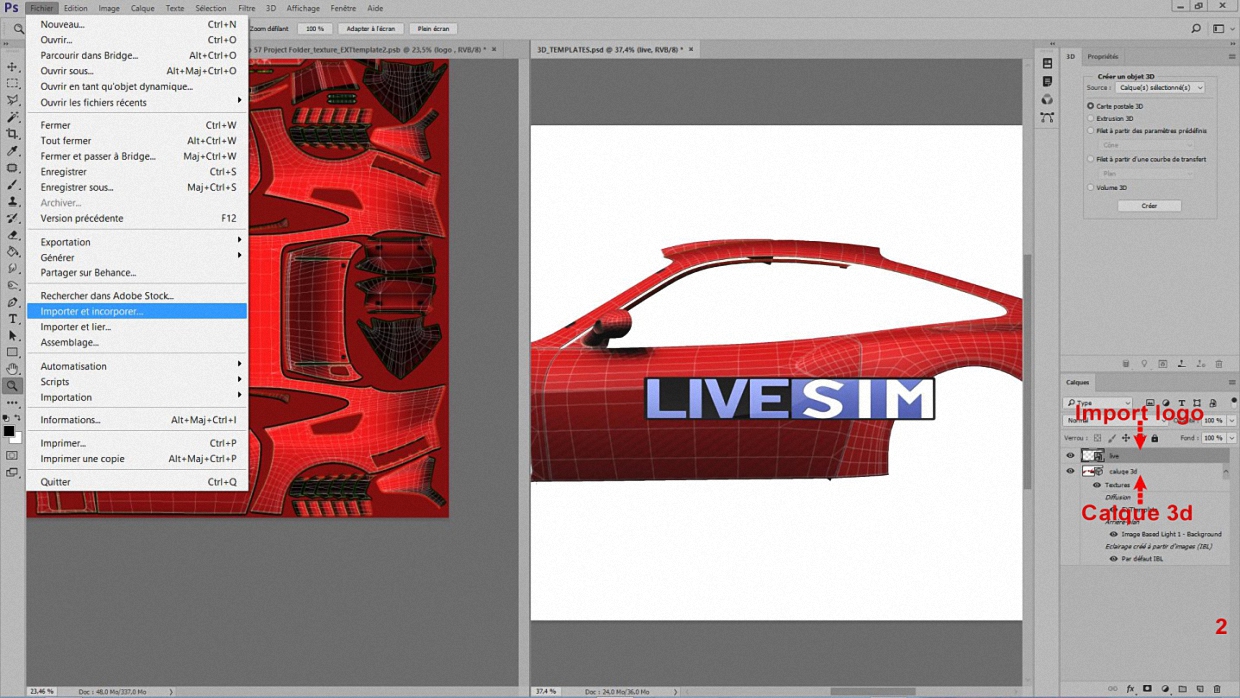Expand the Automatisation submenu

pyautogui.click(x=137, y=366)
